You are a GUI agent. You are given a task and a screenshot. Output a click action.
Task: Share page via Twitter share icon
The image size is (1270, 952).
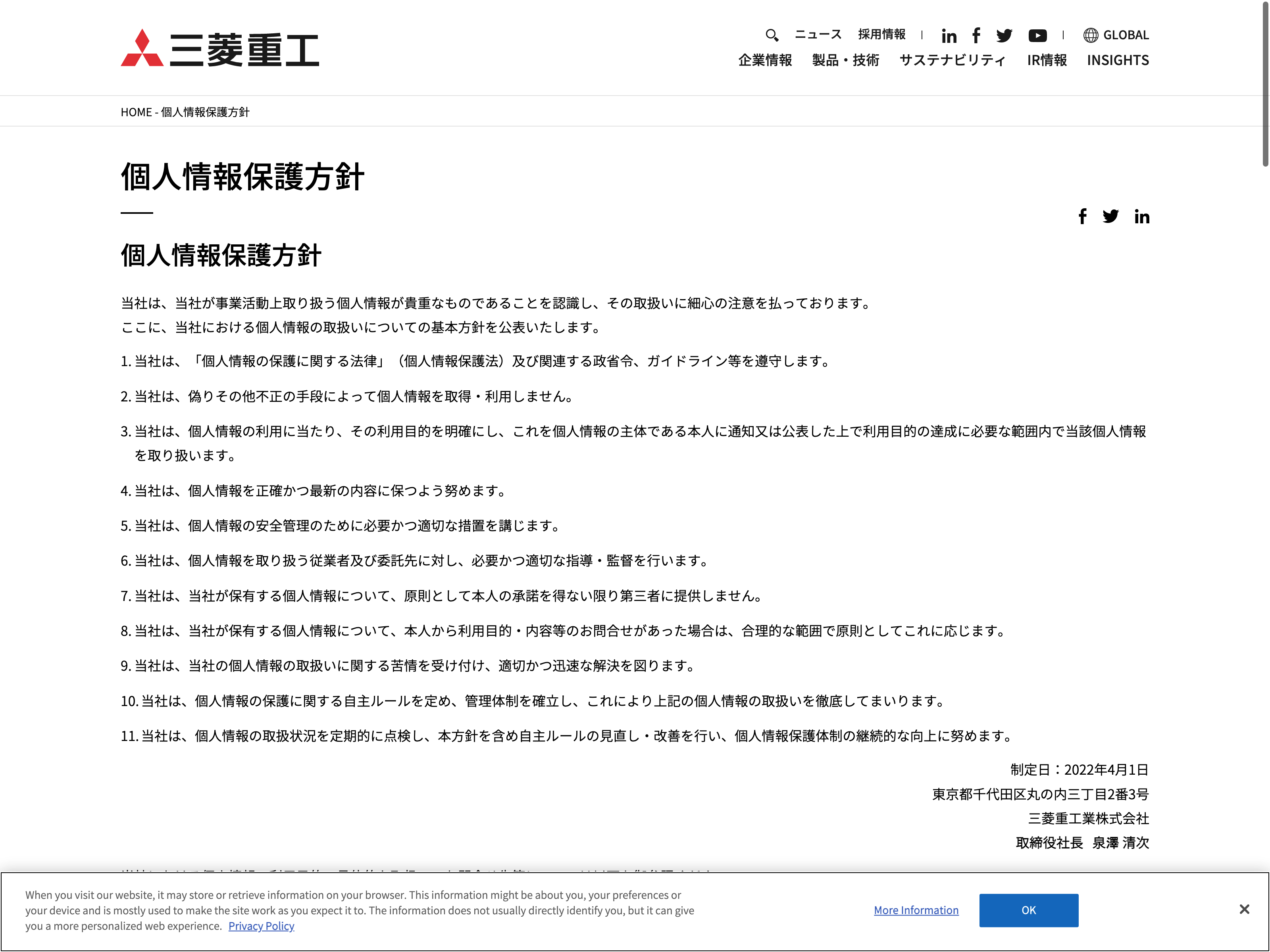click(1110, 216)
